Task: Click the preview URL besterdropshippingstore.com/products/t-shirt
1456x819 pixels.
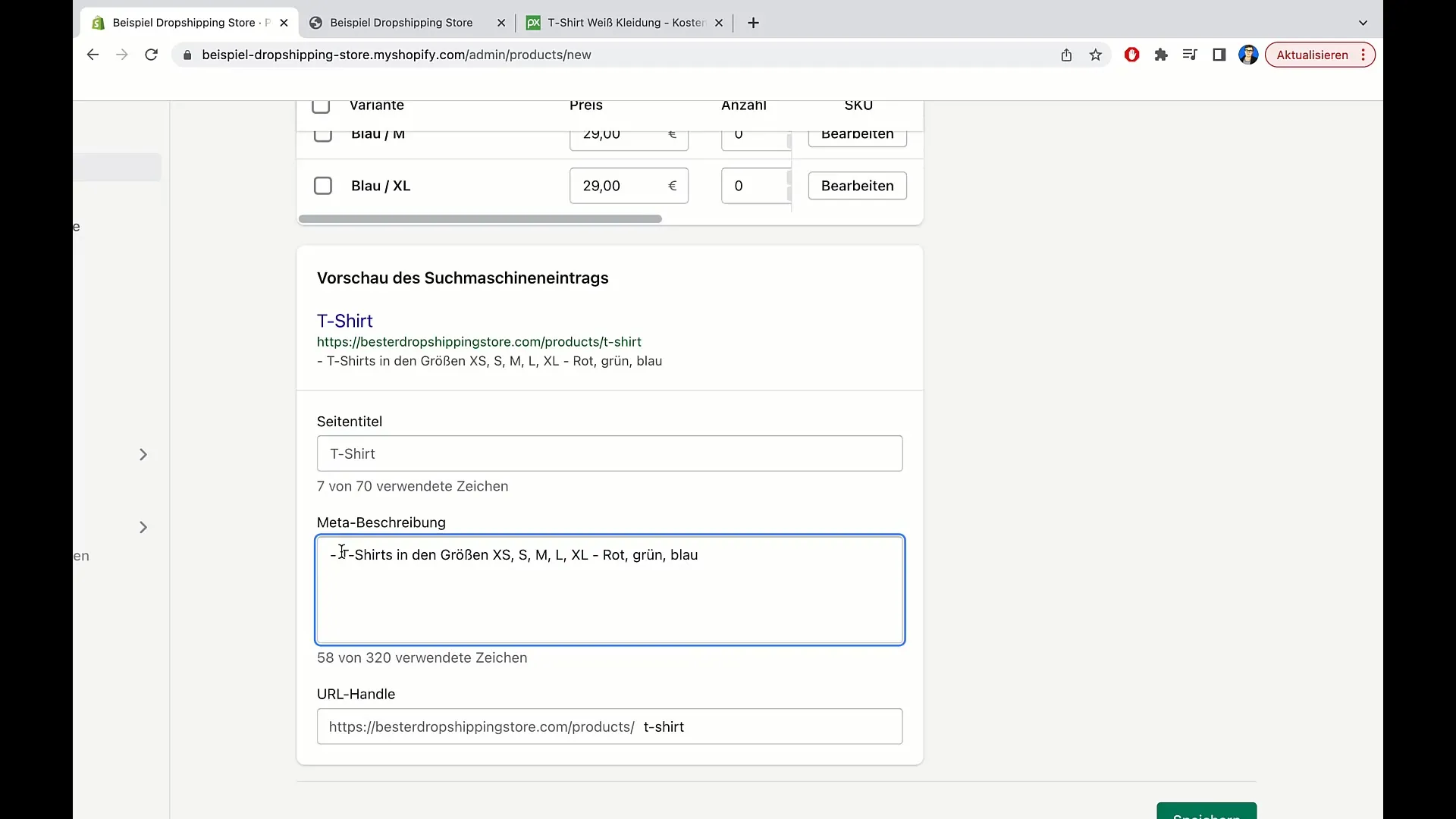Action: [479, 342]
